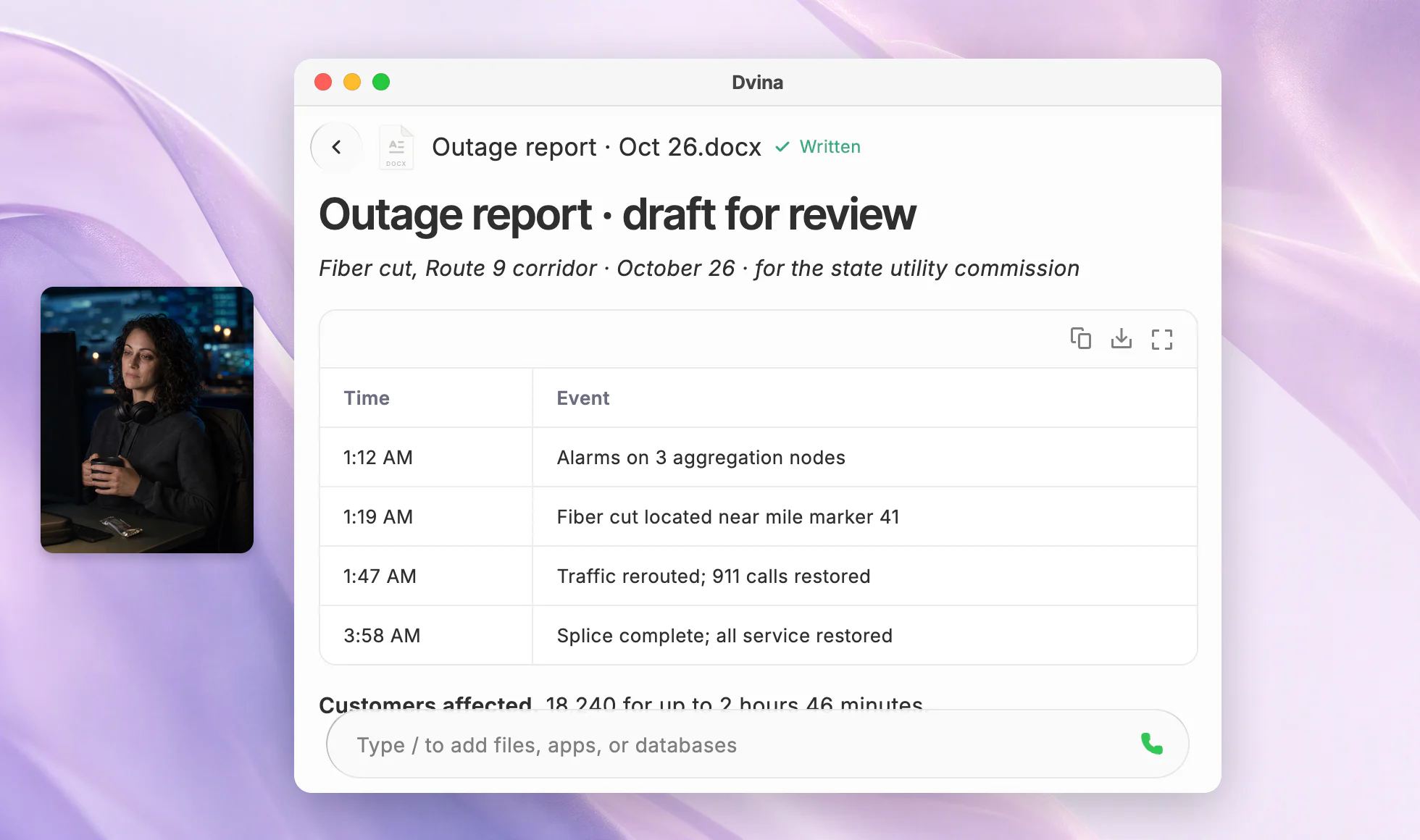Focus the message input field

(757, 744)
